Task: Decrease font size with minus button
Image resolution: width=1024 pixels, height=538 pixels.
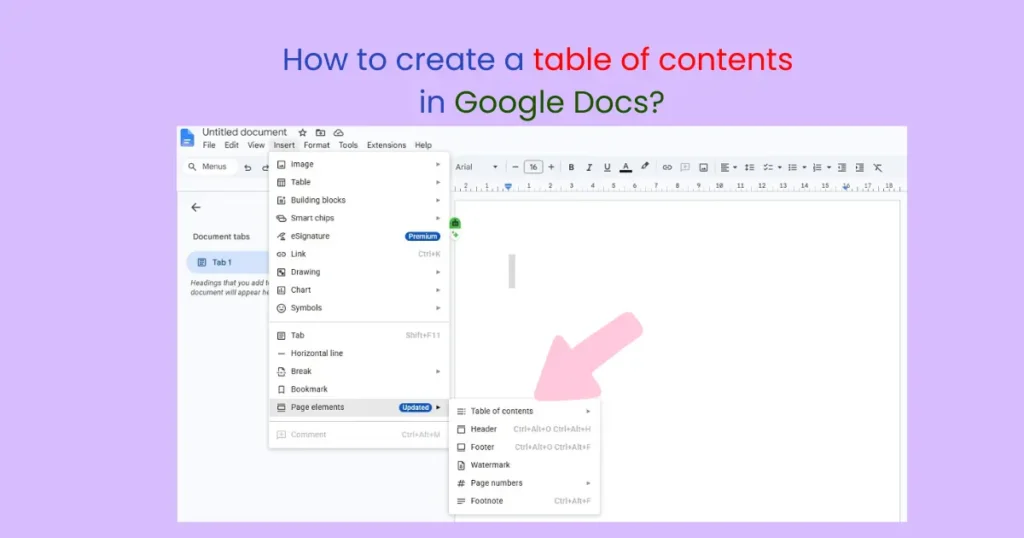Action: (x=515, y=167)
